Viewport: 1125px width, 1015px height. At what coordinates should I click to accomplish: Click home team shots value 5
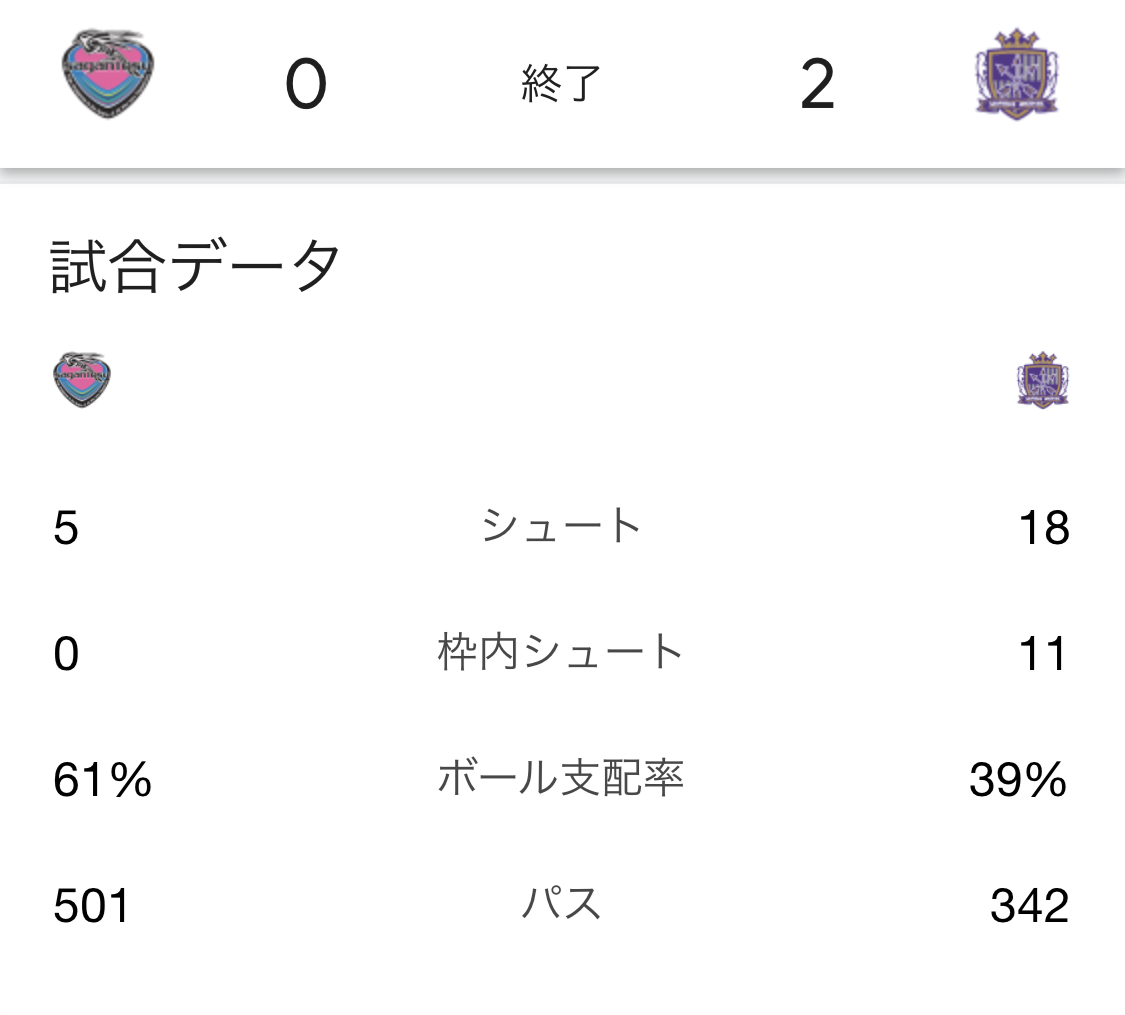click(x=66, y=528)
